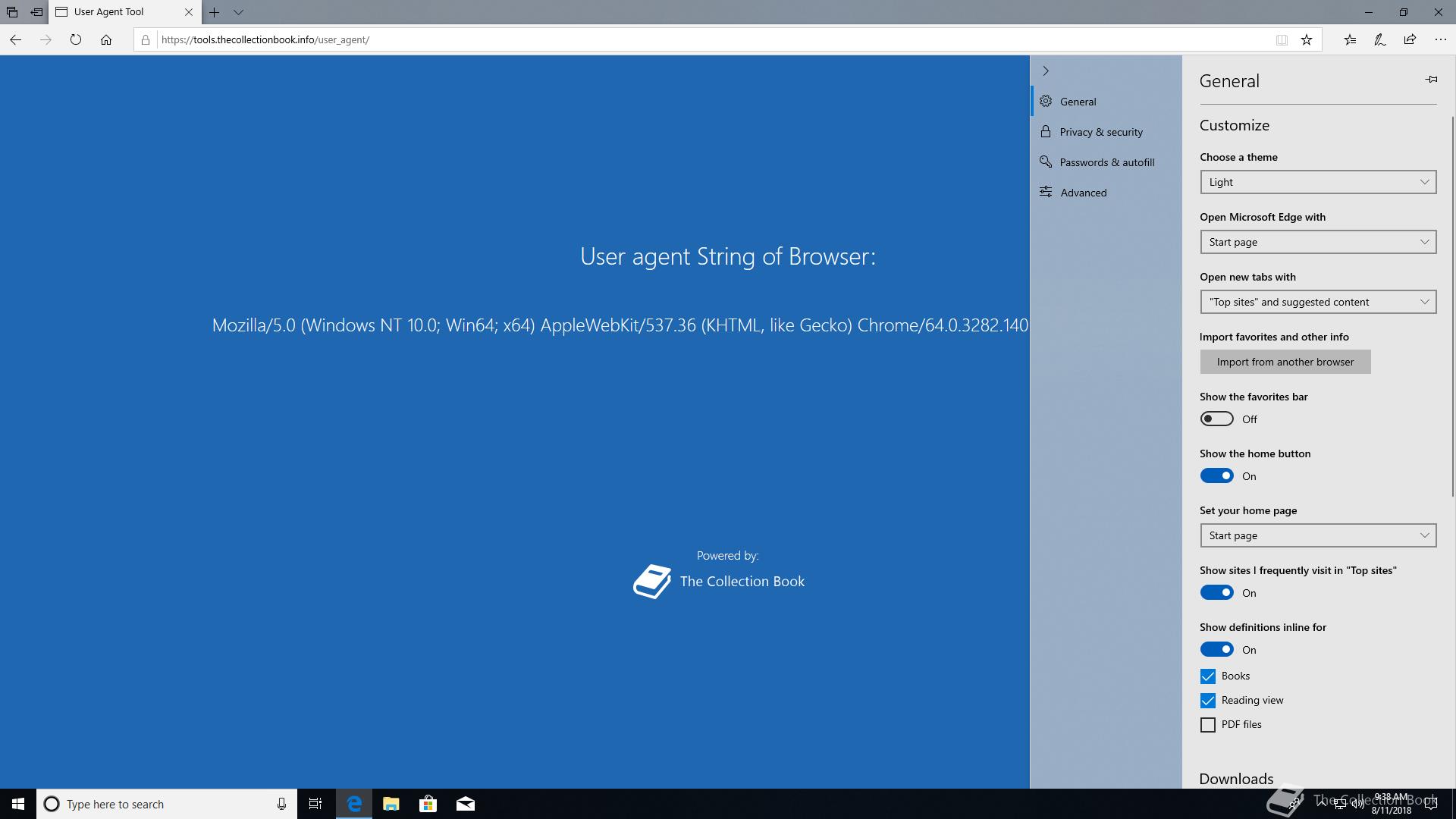The height and width of the screenshot is (819, 1456).
Task: Close the User Agent Tool tab
Action: tap(189, 12)
